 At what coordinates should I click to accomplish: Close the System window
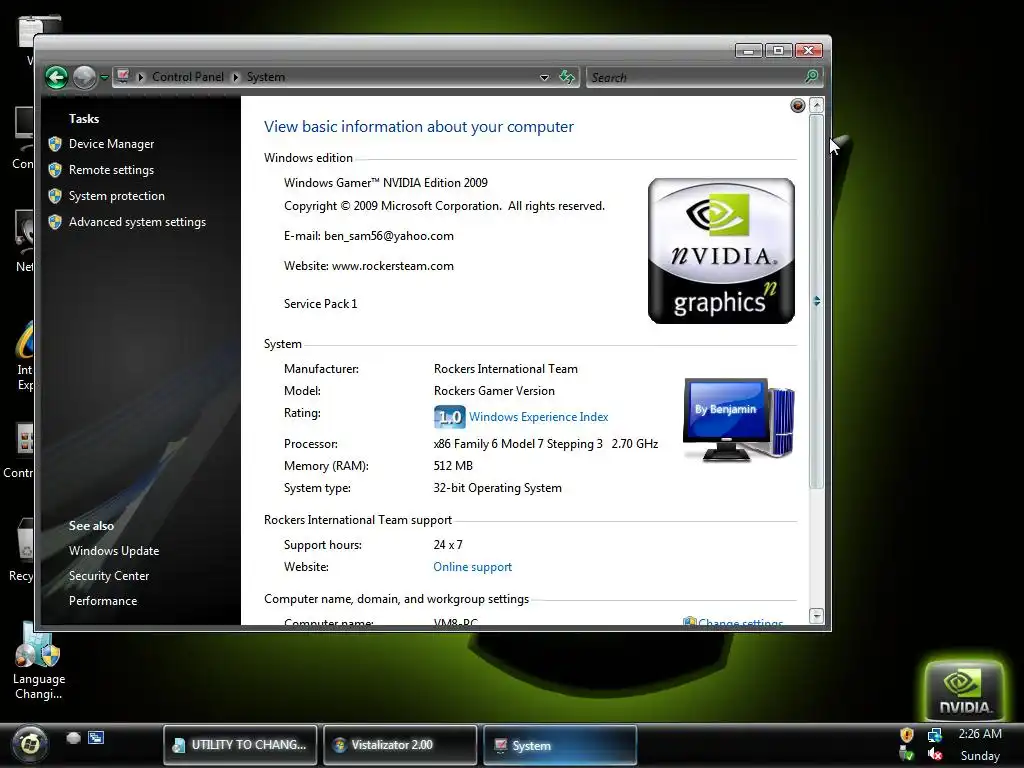point(808,50)
